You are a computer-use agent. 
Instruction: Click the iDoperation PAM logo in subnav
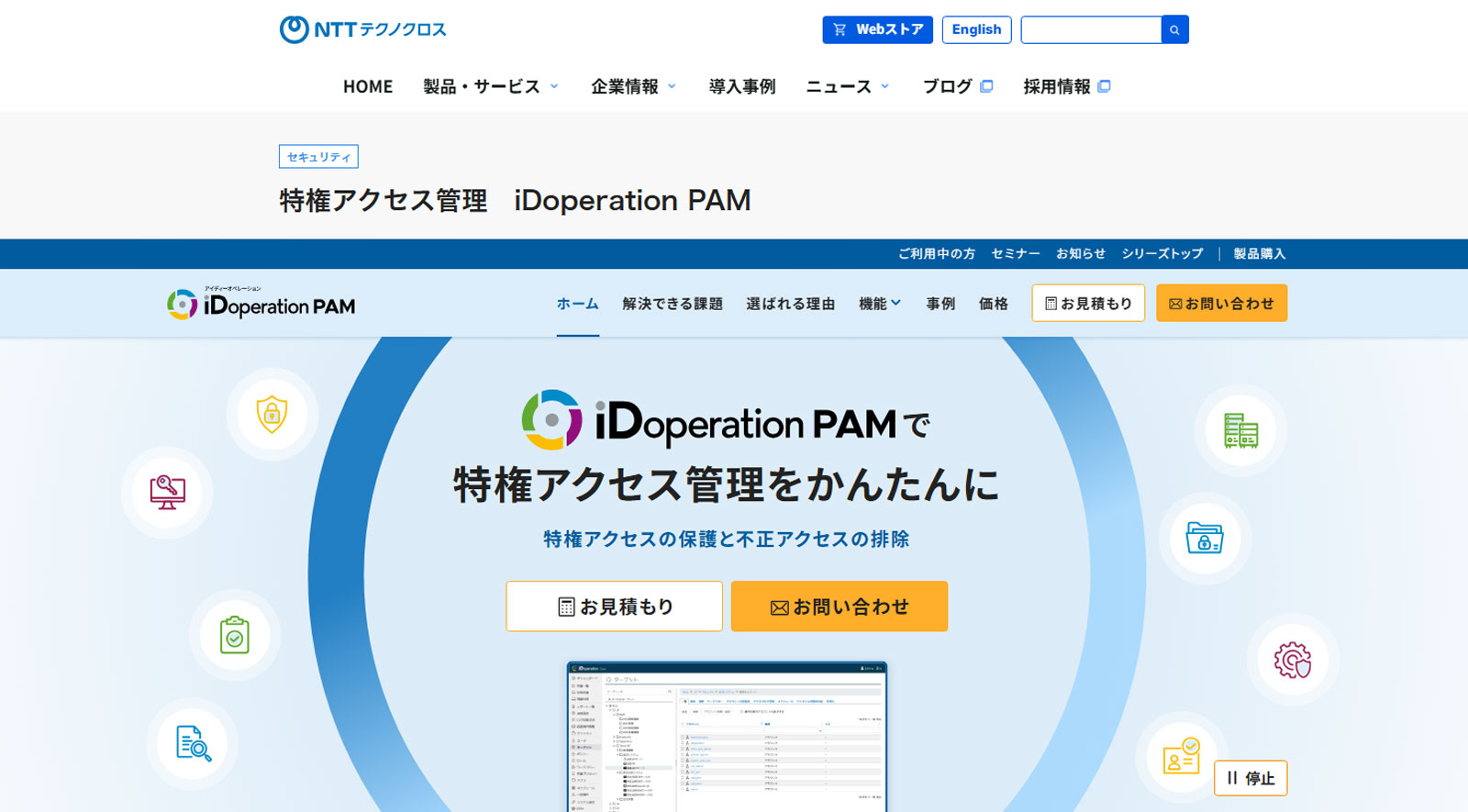tap(261, 304)
